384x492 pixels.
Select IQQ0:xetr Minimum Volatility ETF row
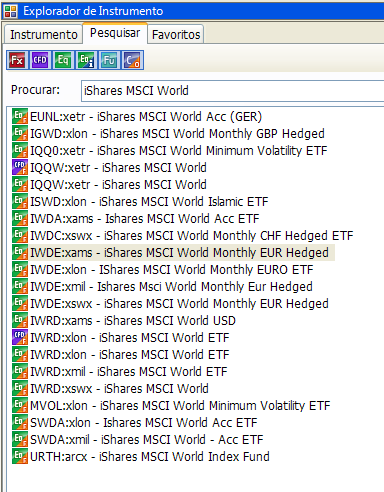tap(179, 151)
